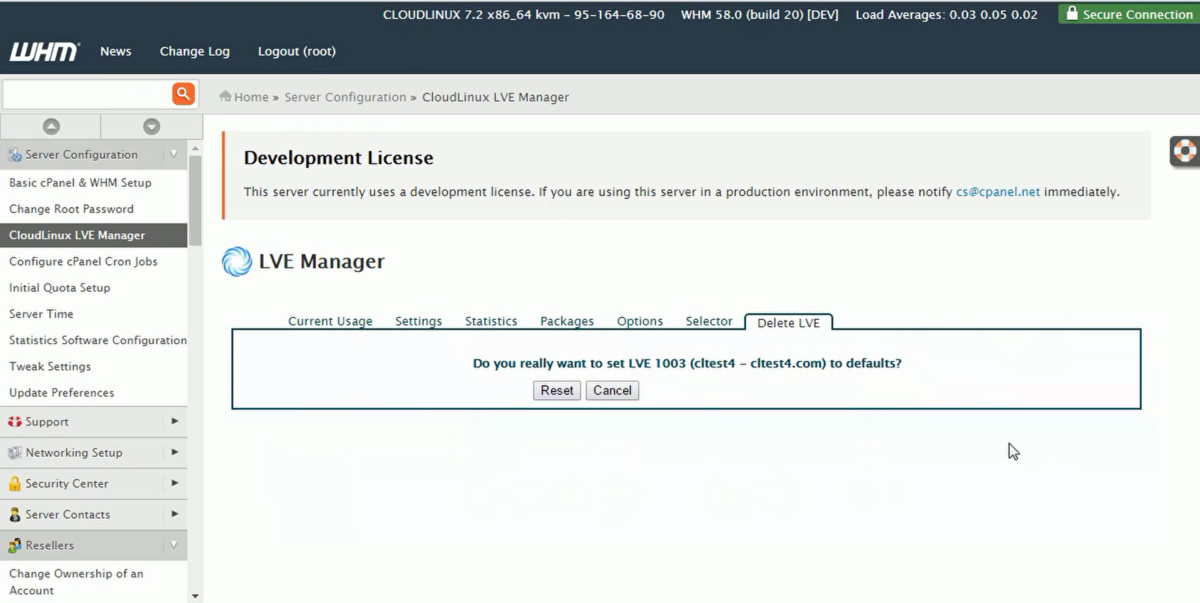
Task: Click the Home breadcrumb icon
Action: click(x=226, y=97)
